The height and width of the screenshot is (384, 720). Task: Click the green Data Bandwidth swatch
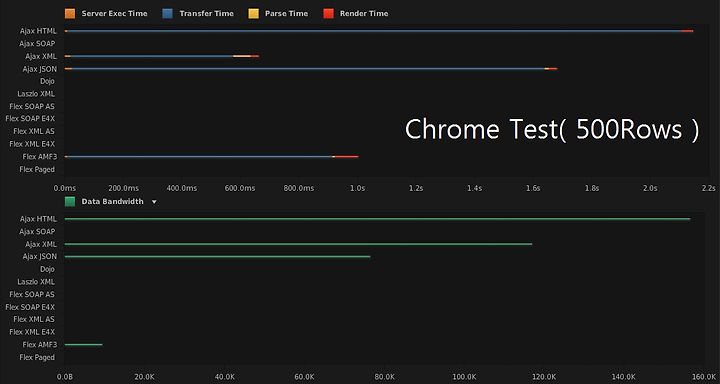(x=70, y=202)
